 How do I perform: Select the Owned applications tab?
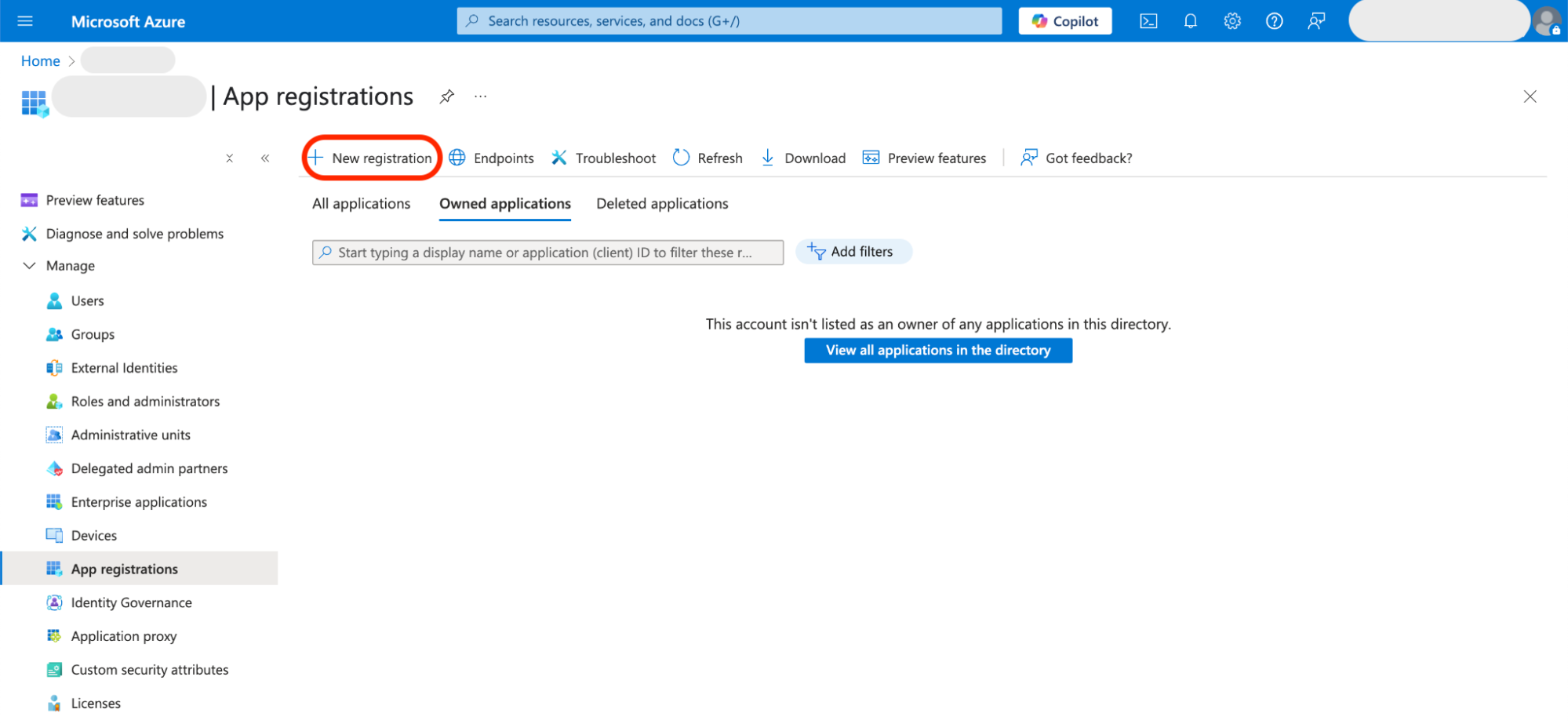click(x=505, y=204)
